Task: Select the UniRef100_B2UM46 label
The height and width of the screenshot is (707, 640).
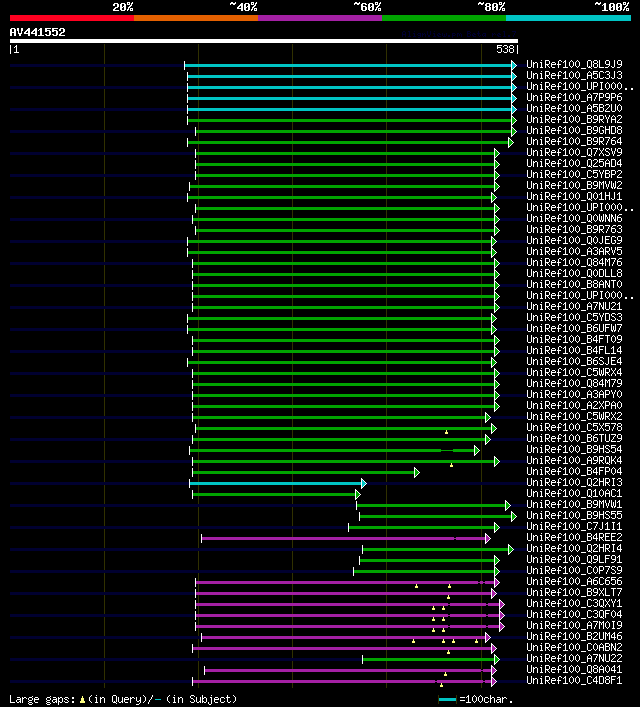Action: click(574, 636)
